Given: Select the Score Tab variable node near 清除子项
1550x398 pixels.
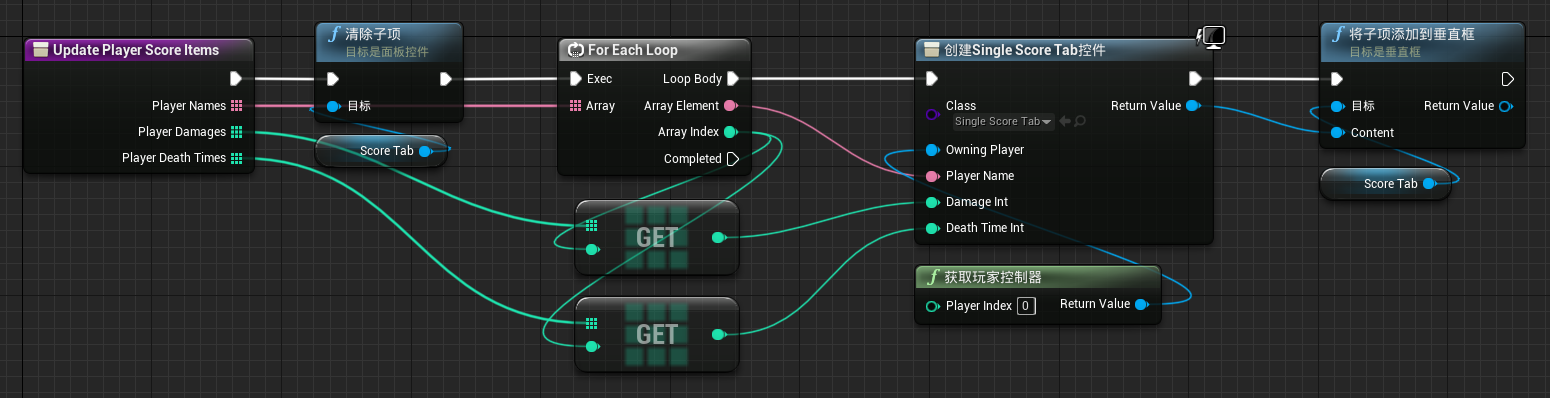Looking at the screenshot, I should pyautogui.click(x=381, y=151).
